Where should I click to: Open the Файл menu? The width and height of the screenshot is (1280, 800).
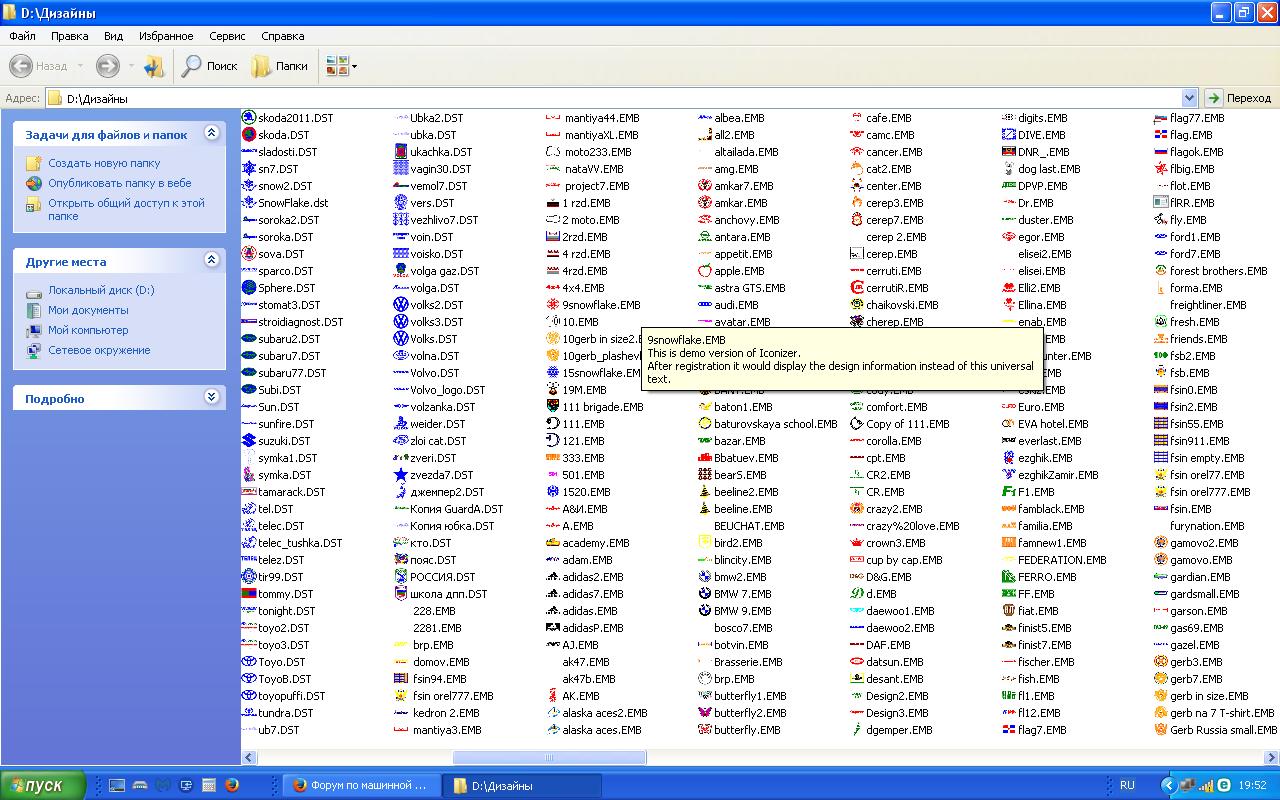click(x=22, y=36)
